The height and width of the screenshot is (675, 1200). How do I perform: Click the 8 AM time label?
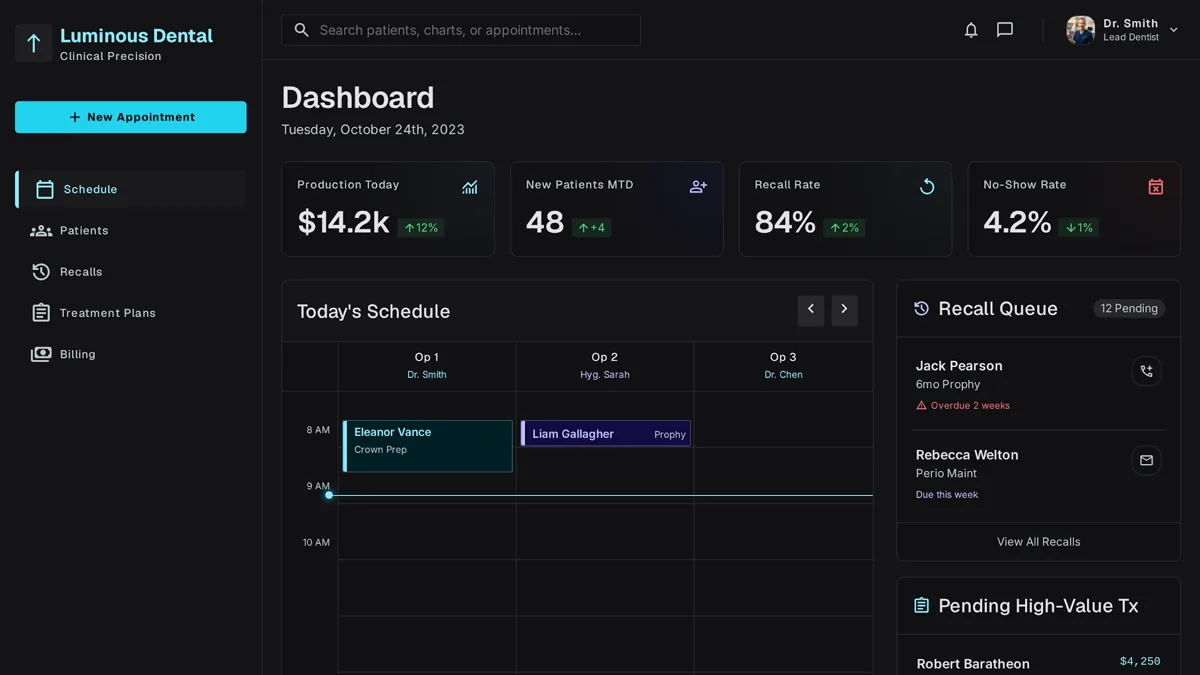click(x=318, y=430)
